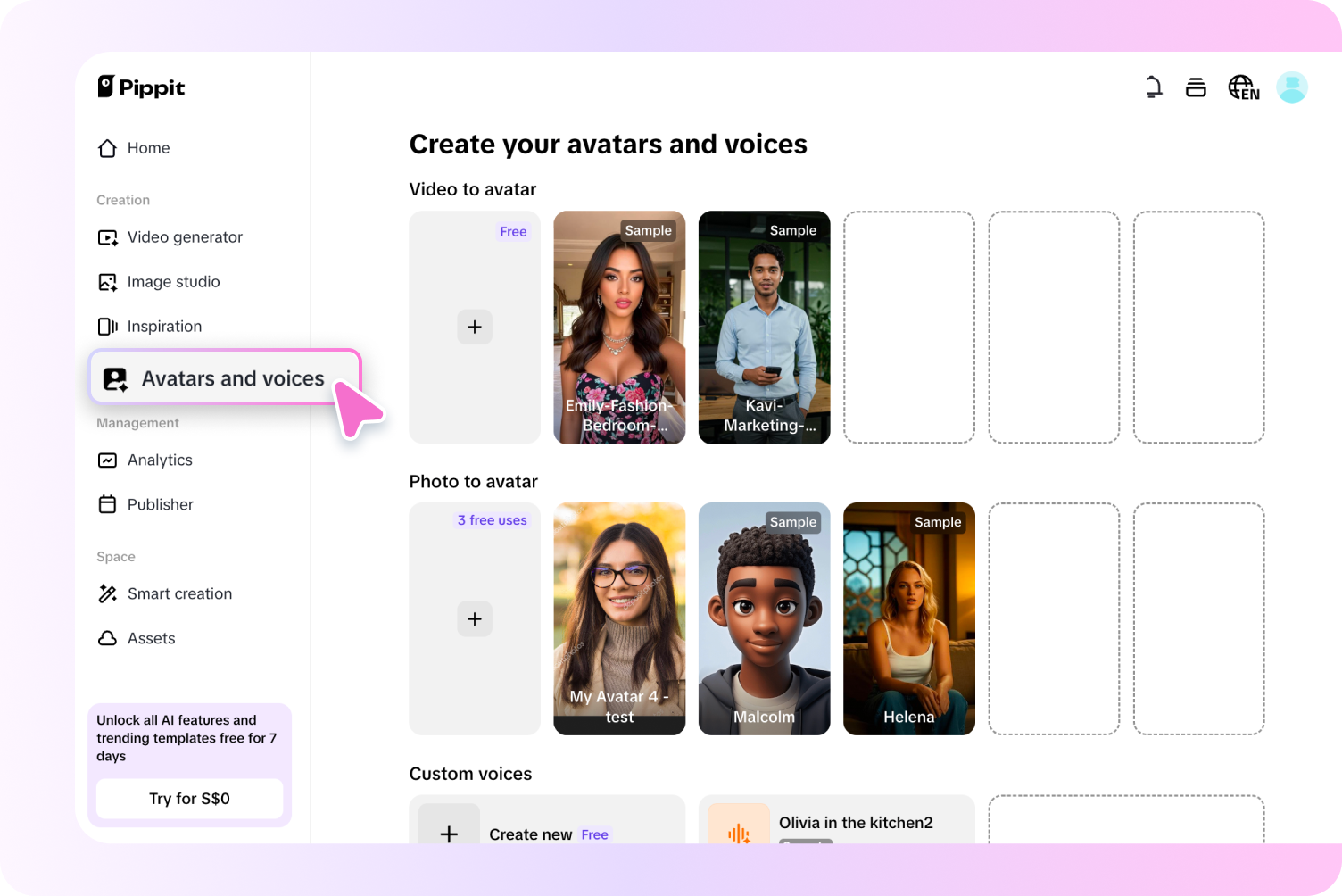The width and height of the screenshot is (1342, 896).
Task: Open the Analytics panel
Action: coord(160,460)
